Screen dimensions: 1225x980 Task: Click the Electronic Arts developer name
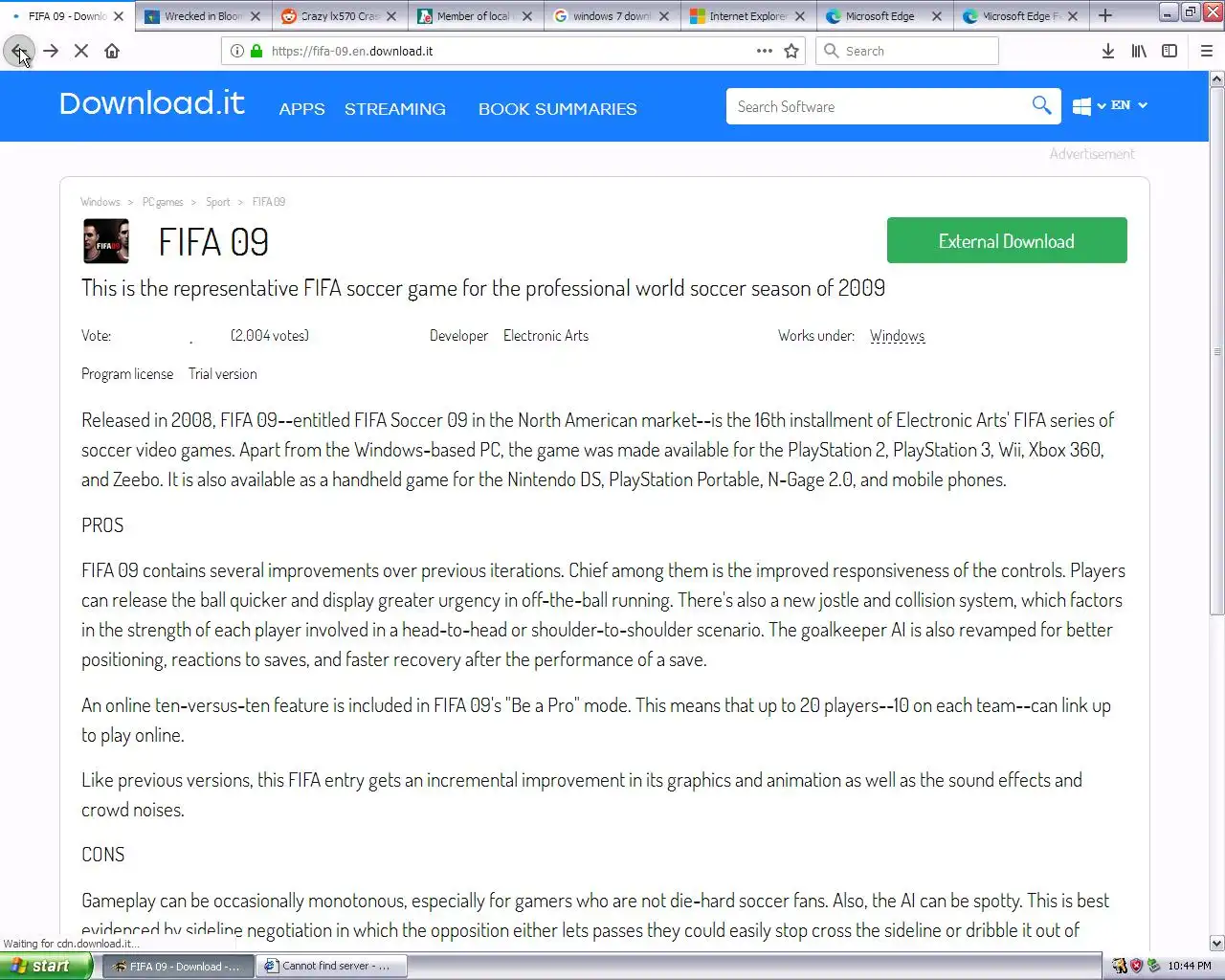click(x=546, y=336)
